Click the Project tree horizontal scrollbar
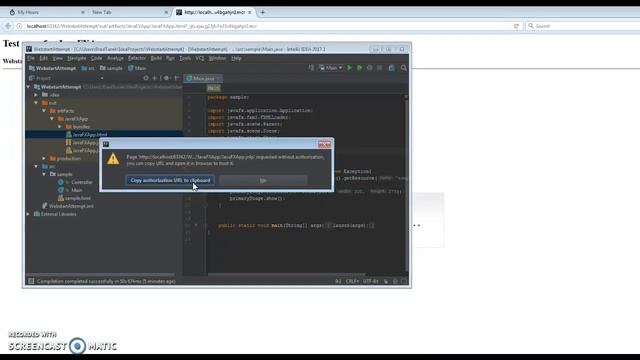The height and width of the screenshot is (360, 640). click(100, 275)
